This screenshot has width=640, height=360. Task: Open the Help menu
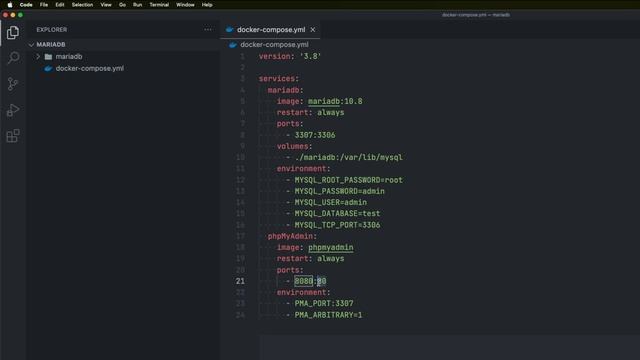tap(207, 5)
